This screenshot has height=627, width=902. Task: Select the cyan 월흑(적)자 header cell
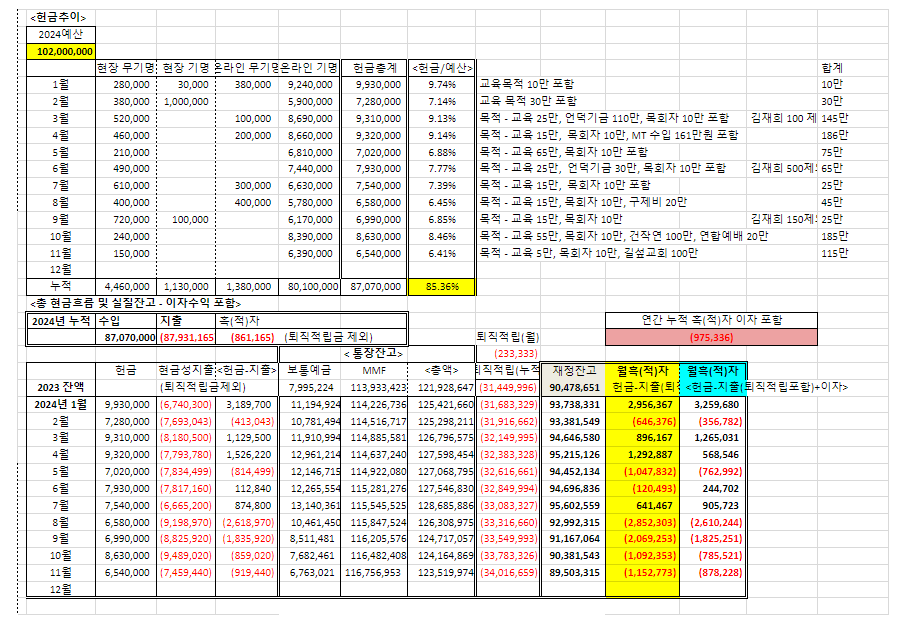click(x=713, y=370)
